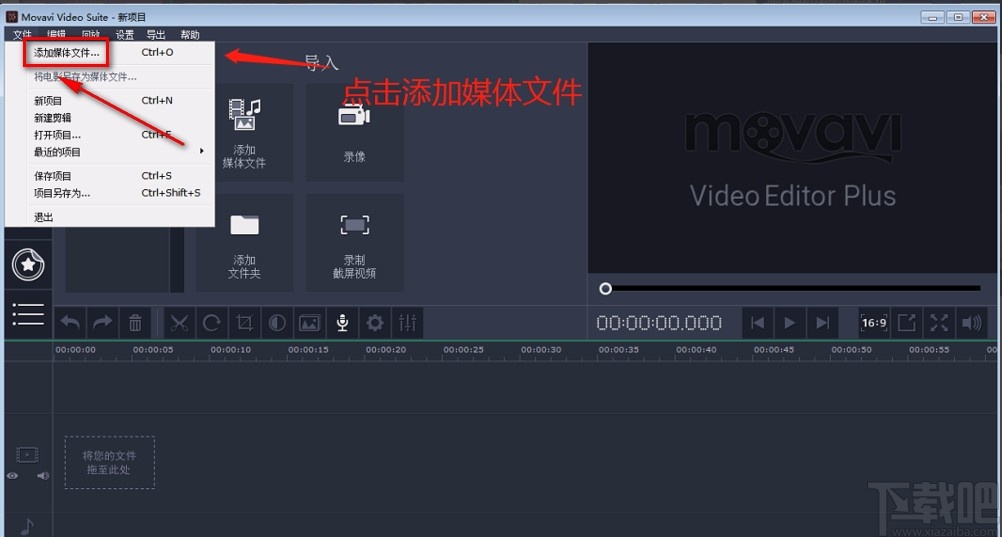The width and height of the screenshot is (1002, 537).
Task: Click the timecode display 00:00:00.000
Action: 659,323
